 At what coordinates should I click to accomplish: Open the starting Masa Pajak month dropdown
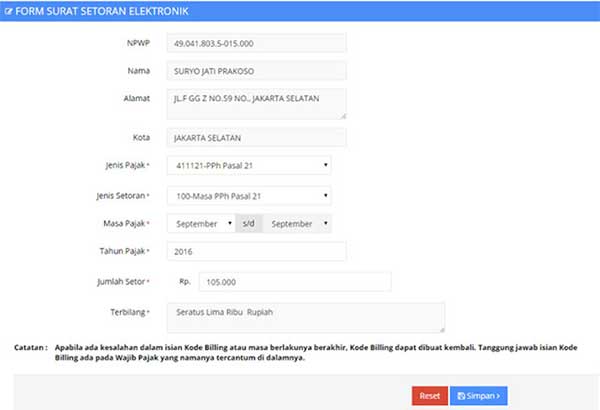[x=201, y=224]
